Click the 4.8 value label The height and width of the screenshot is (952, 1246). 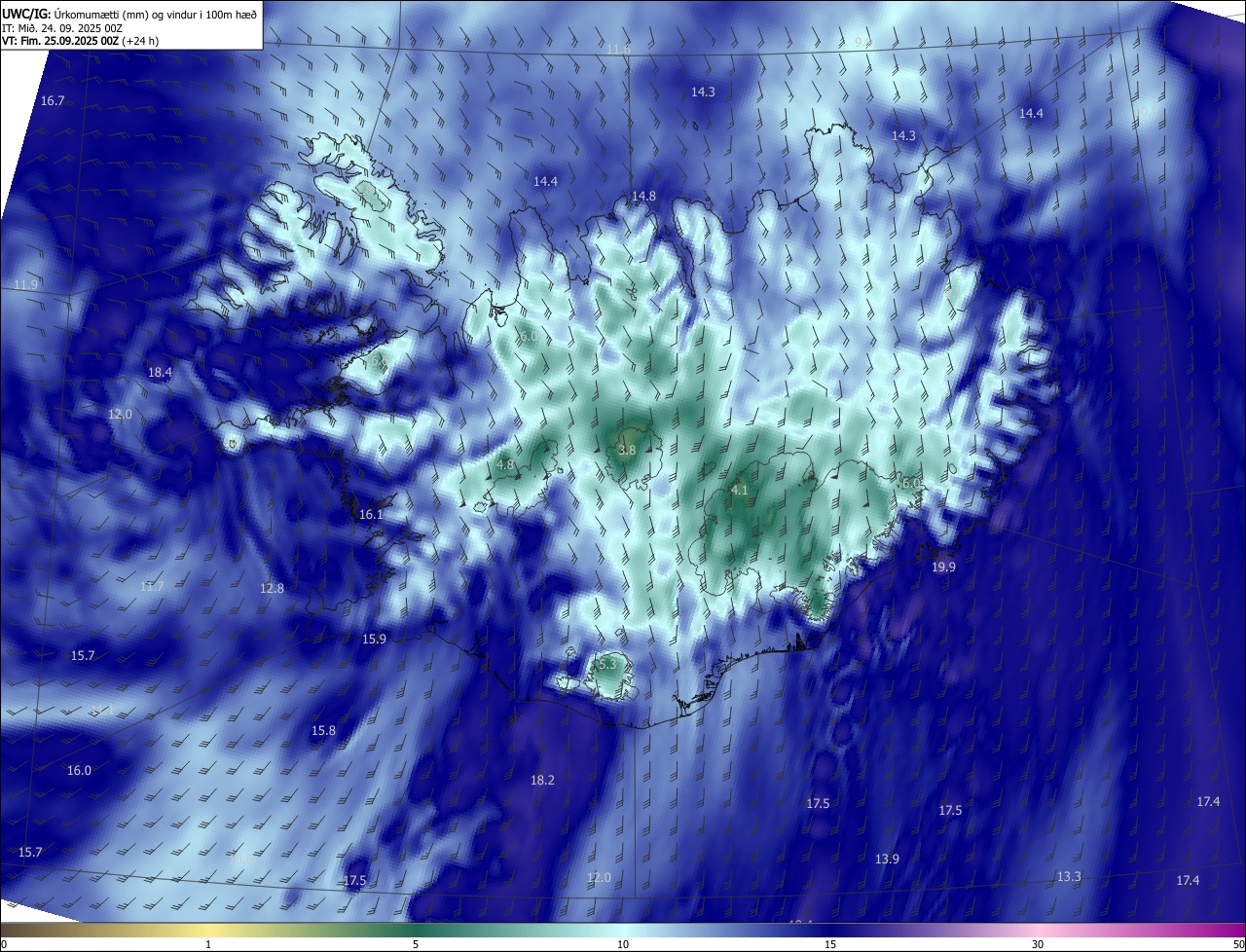coord(505,464)
